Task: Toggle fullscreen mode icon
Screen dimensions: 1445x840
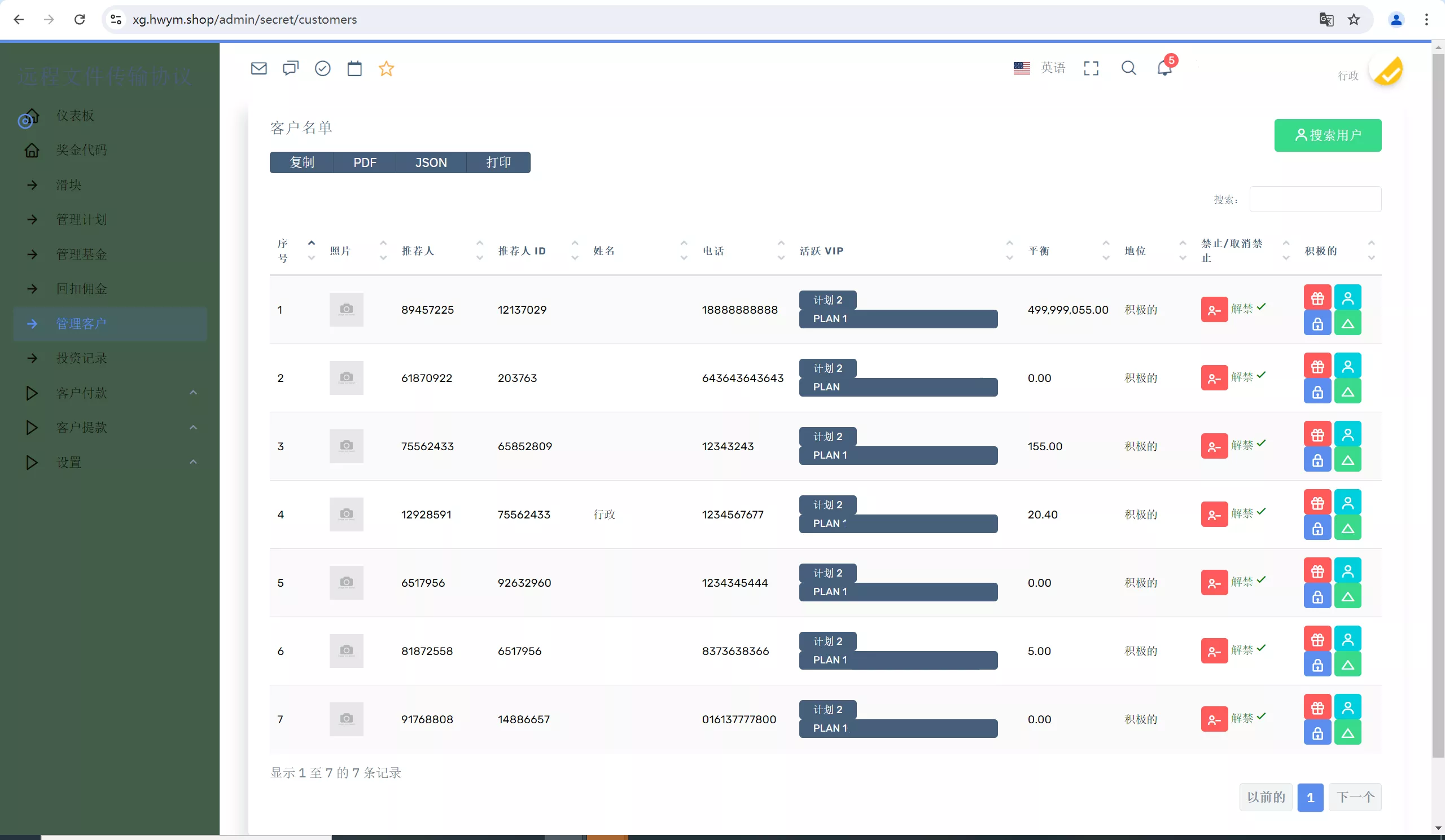Action: pyautogui.click(x=1091, y=68)
